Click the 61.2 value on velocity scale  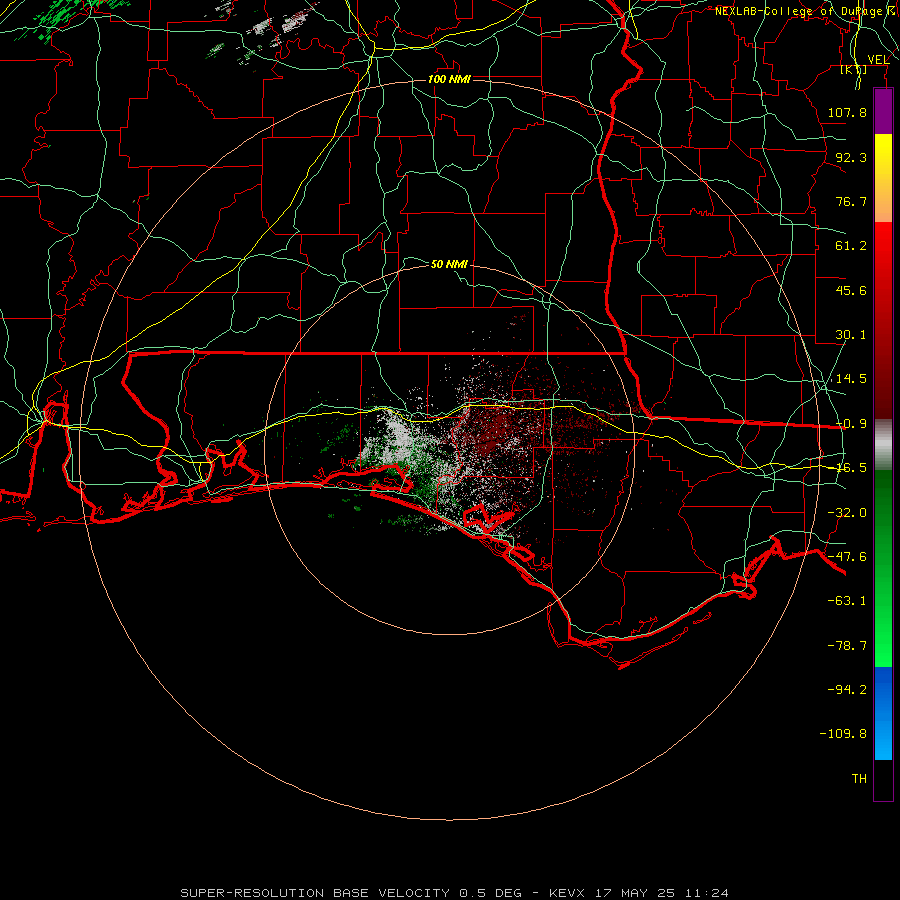851,246
